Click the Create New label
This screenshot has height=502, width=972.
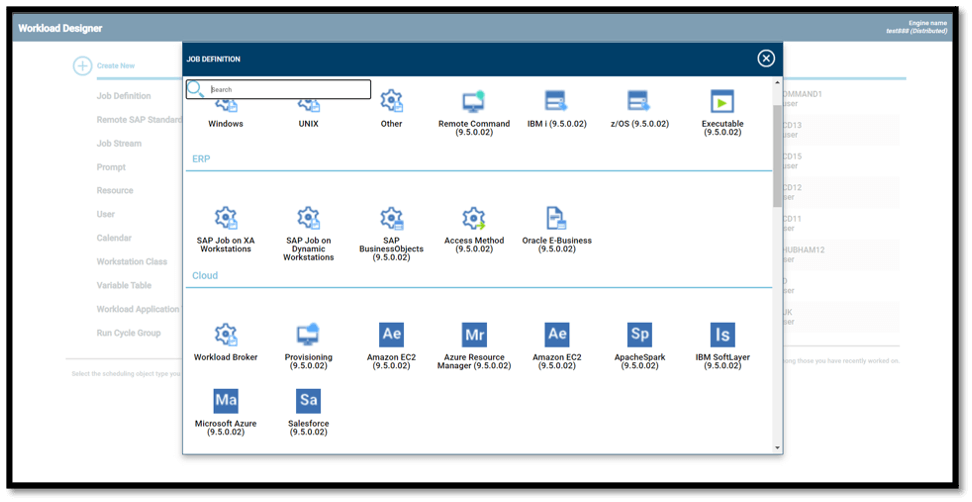click(116, 66)
